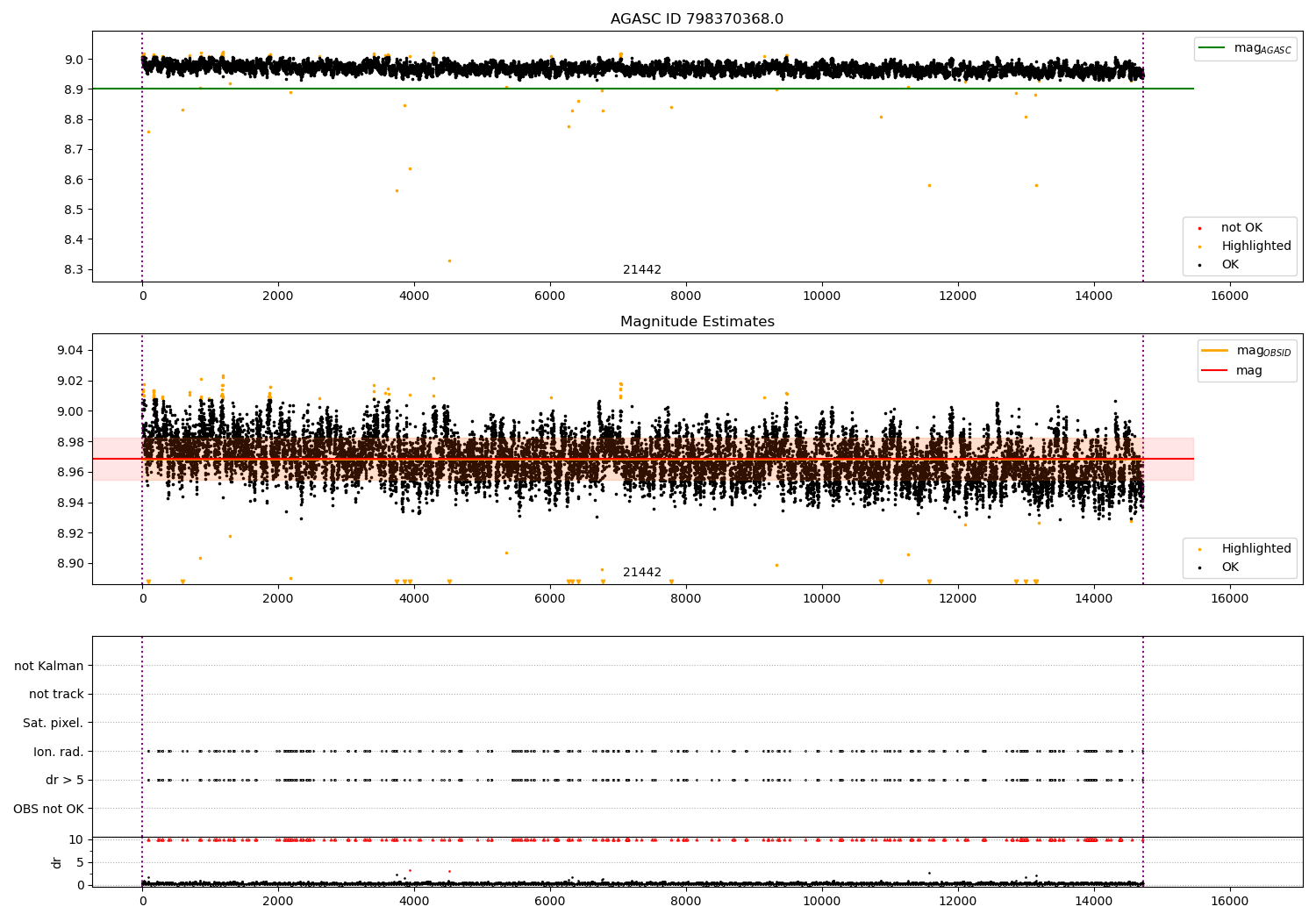Click the 8.4 y-axis tick label
The width and height of the screenshot is (1316, 921).
(x=74, y=239)
